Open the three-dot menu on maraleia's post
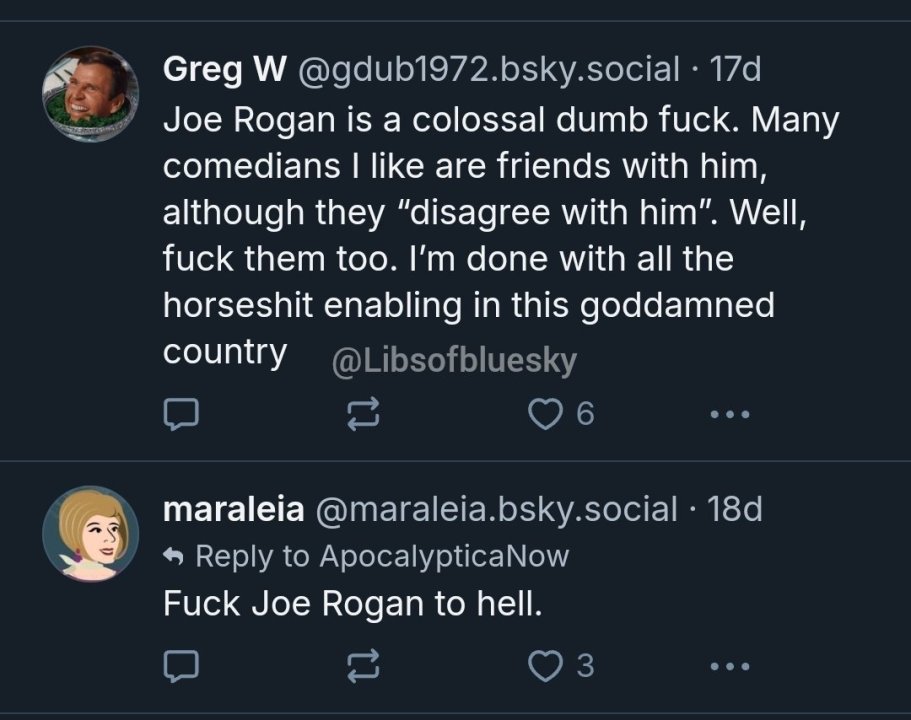Viewport: 911px width, 720px height. [x=728, y=666]
